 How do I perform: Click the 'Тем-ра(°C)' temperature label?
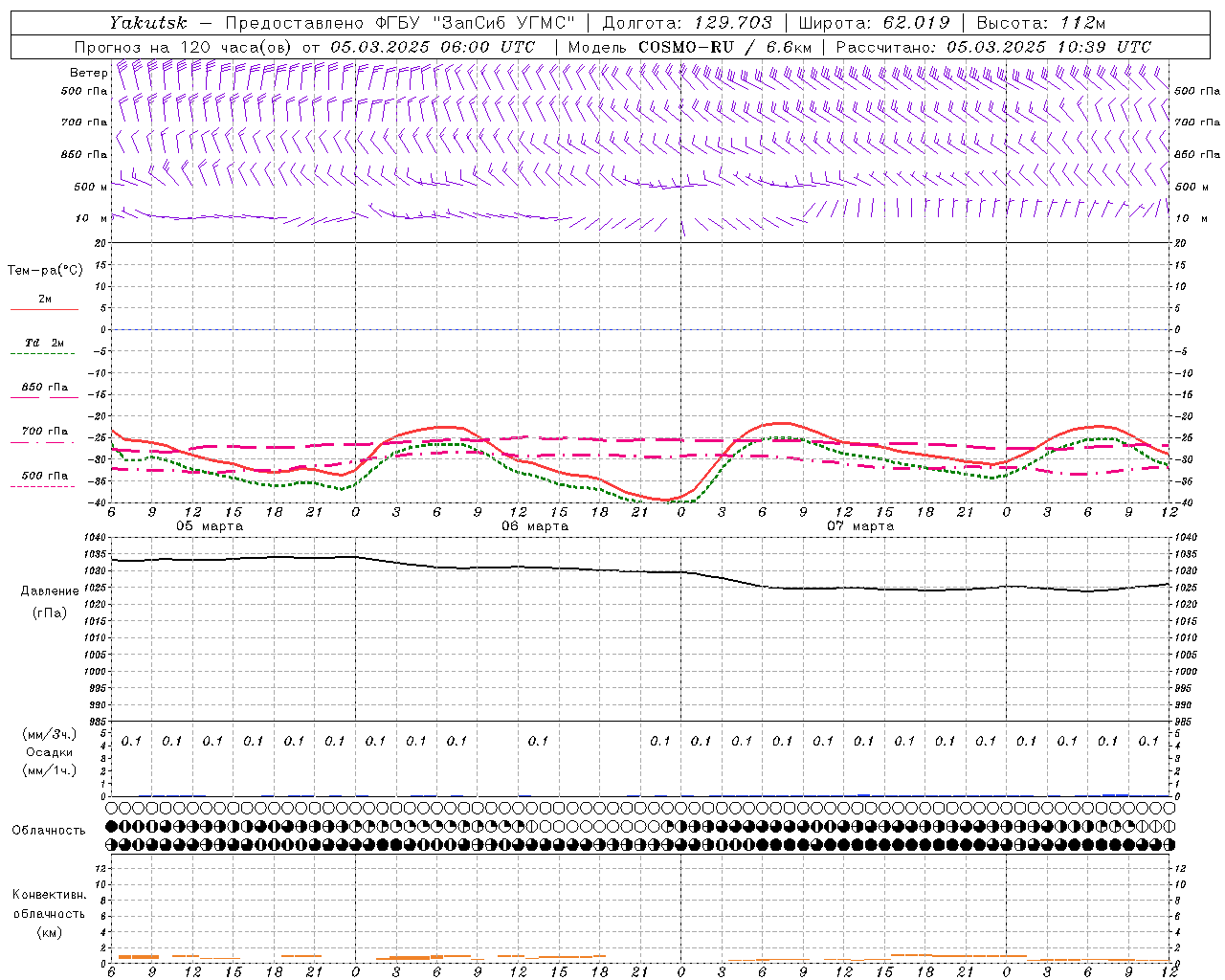coord(45,271)
